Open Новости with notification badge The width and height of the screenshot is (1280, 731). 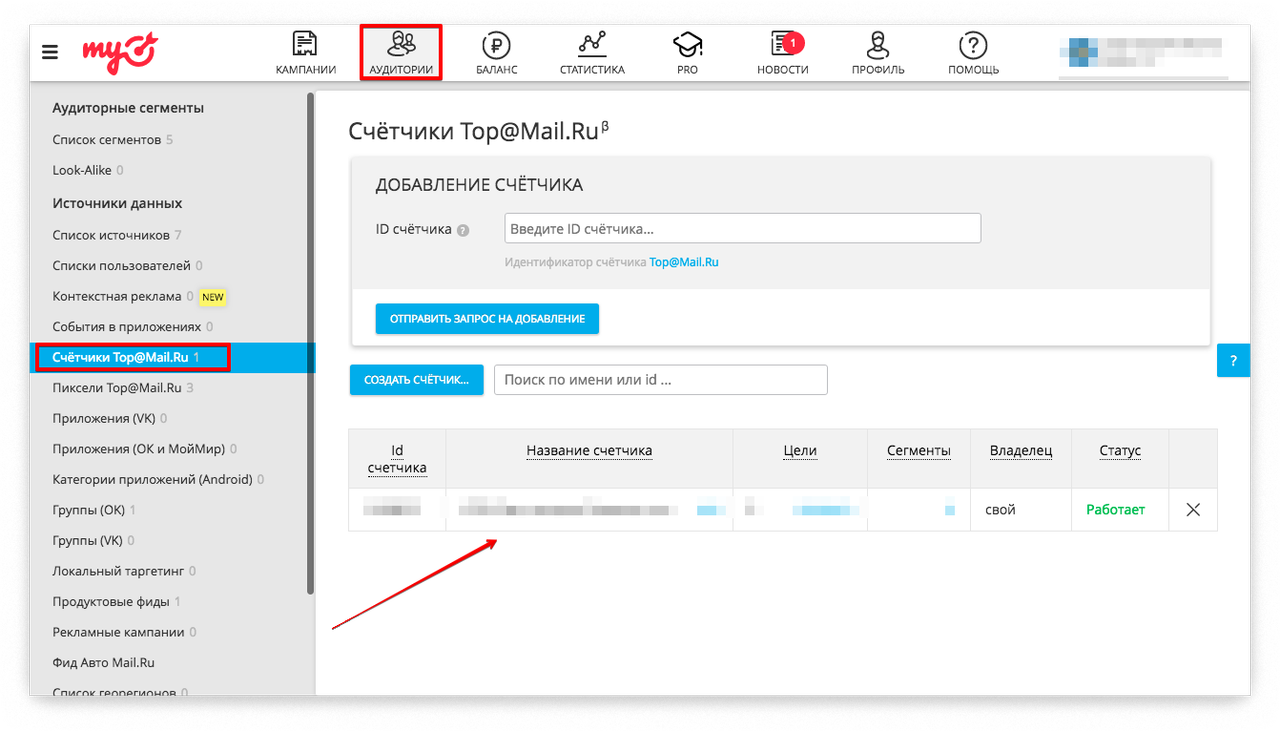[x=783, y=53]
